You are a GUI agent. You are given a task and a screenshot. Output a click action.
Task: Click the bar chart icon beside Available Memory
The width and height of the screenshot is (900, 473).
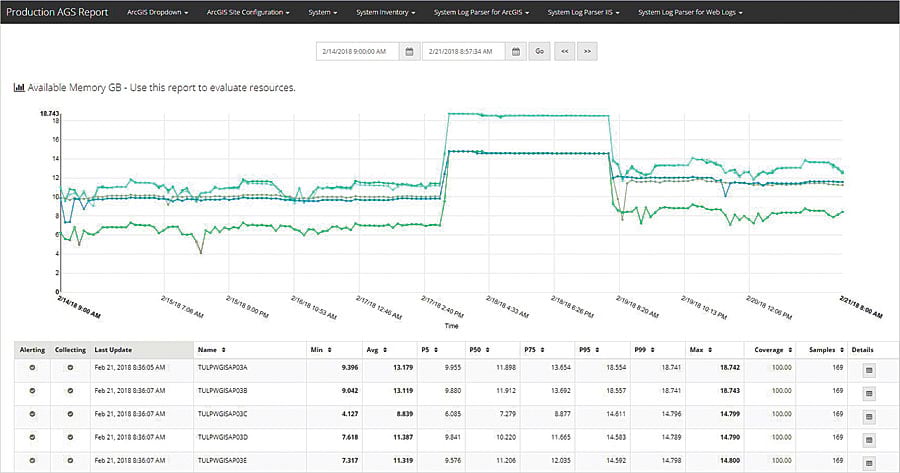click(19, 88)
